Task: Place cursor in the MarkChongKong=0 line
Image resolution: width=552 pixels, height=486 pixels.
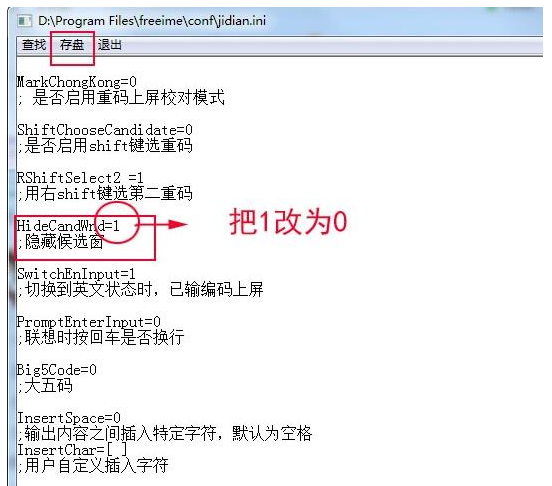Action: (77, 82)
